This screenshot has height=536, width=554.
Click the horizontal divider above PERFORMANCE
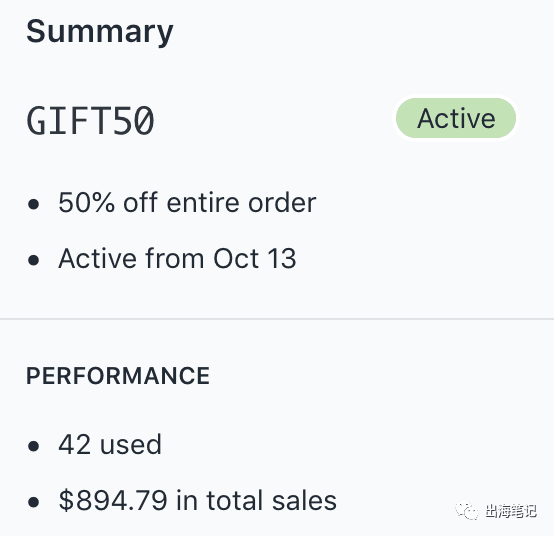tap(277, 319)
